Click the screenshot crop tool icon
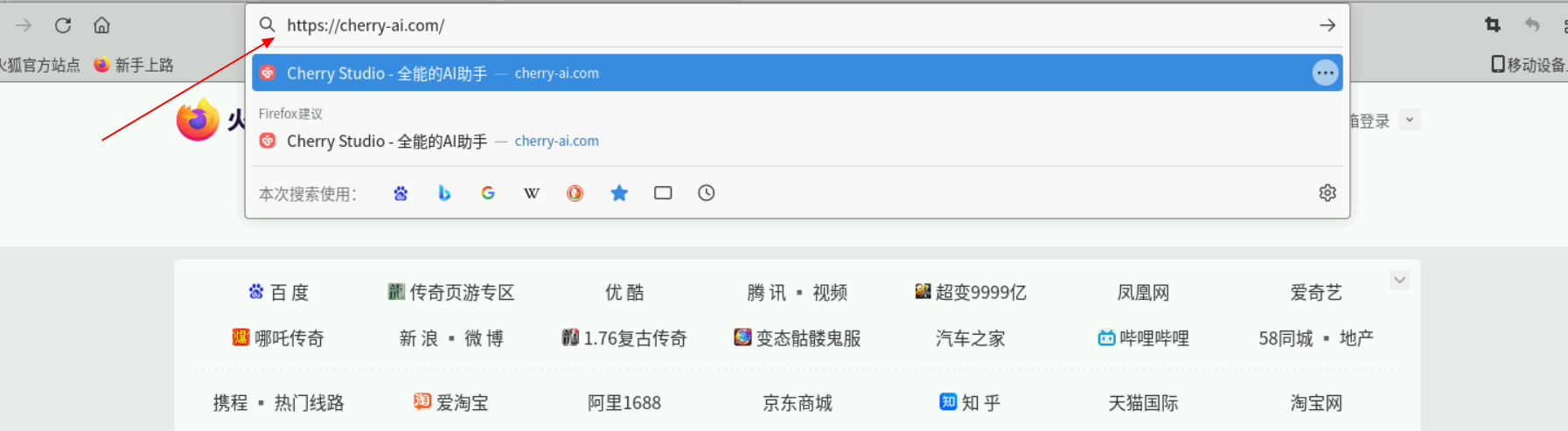This screenshot has height=431, width=1568. click(1493, 25)
